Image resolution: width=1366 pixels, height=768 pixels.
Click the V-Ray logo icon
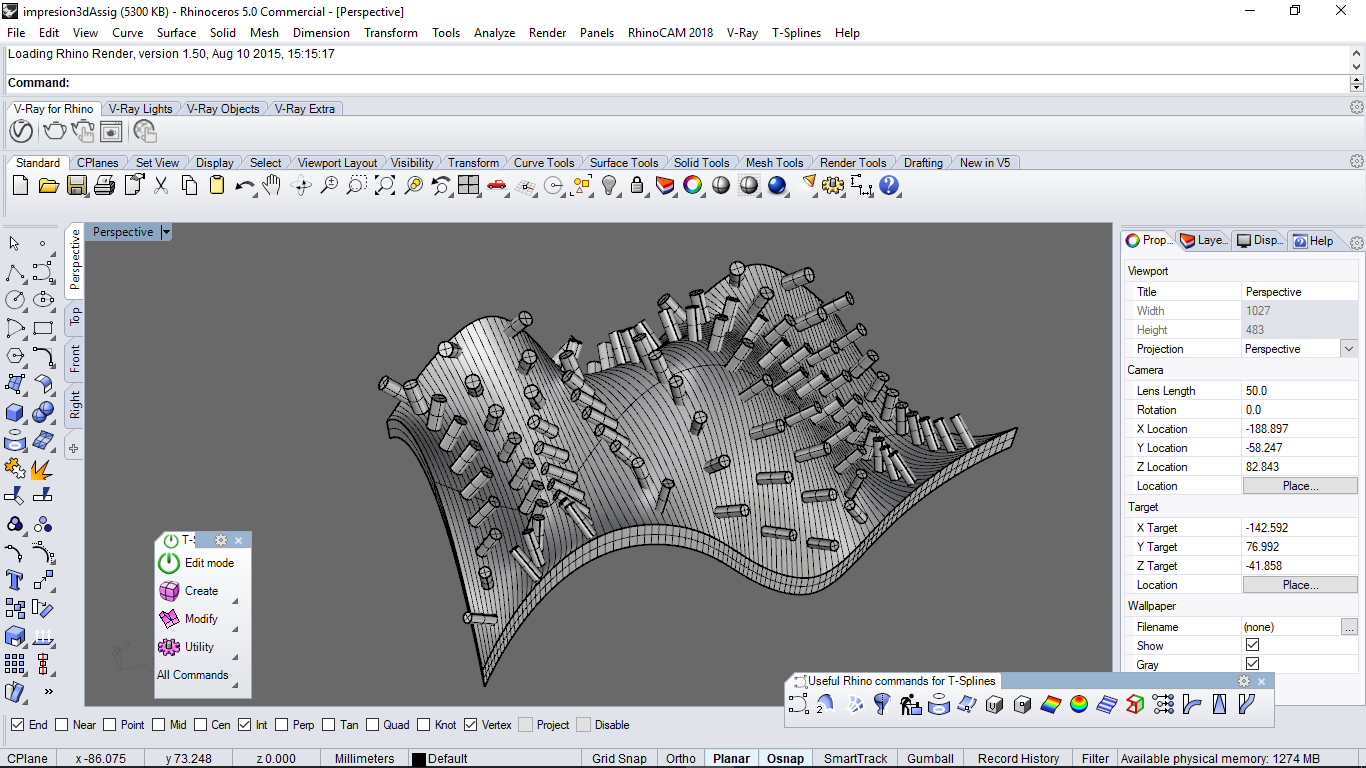[21, 131]
